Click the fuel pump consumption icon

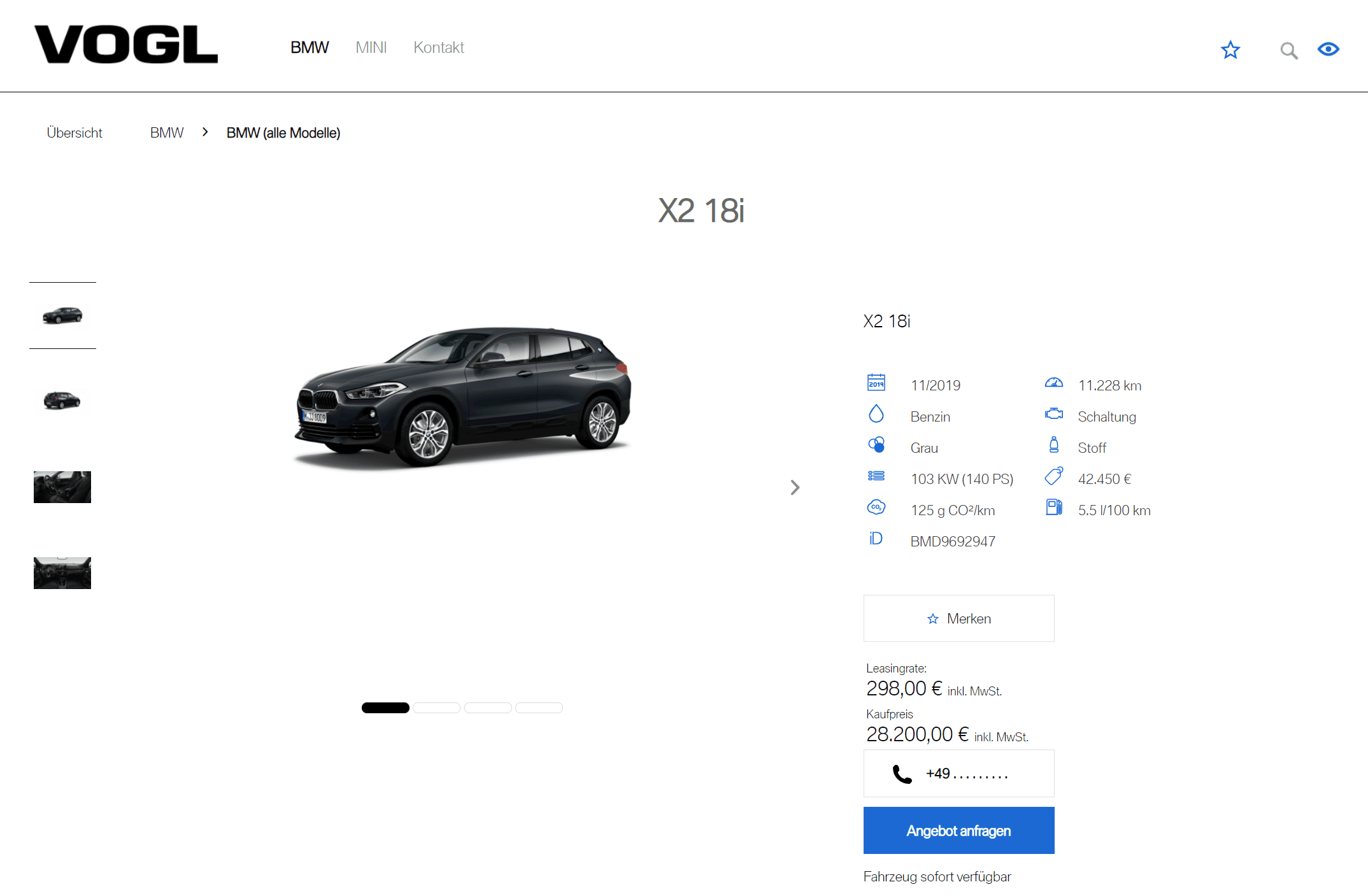(x=1054, y=507)
